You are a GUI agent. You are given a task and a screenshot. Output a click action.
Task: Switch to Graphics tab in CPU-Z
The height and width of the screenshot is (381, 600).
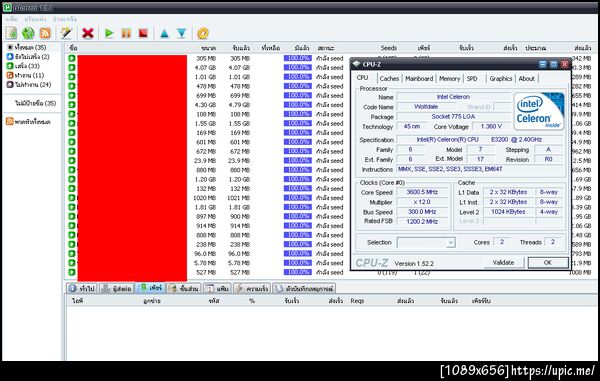tap(501, 78)
